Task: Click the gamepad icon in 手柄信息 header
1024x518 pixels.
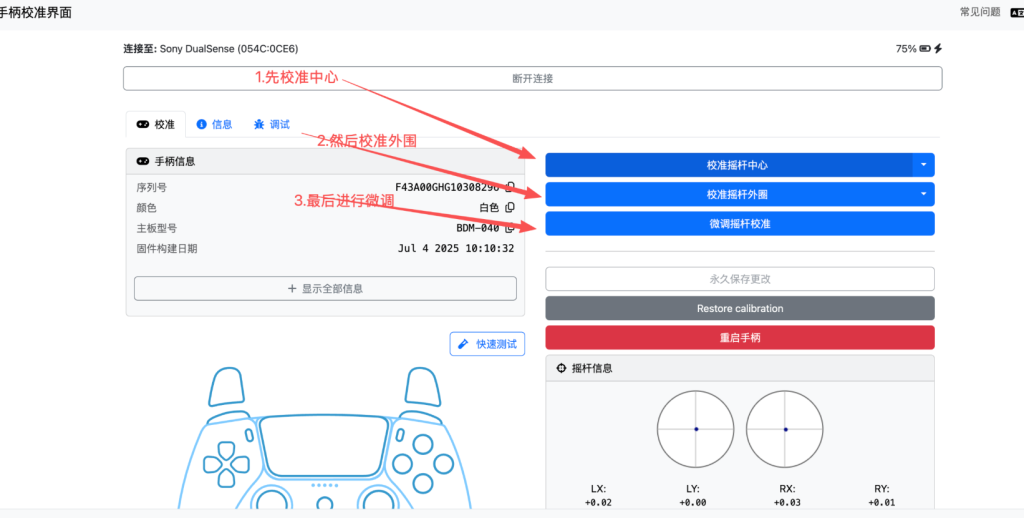Action: coord(142,161)
